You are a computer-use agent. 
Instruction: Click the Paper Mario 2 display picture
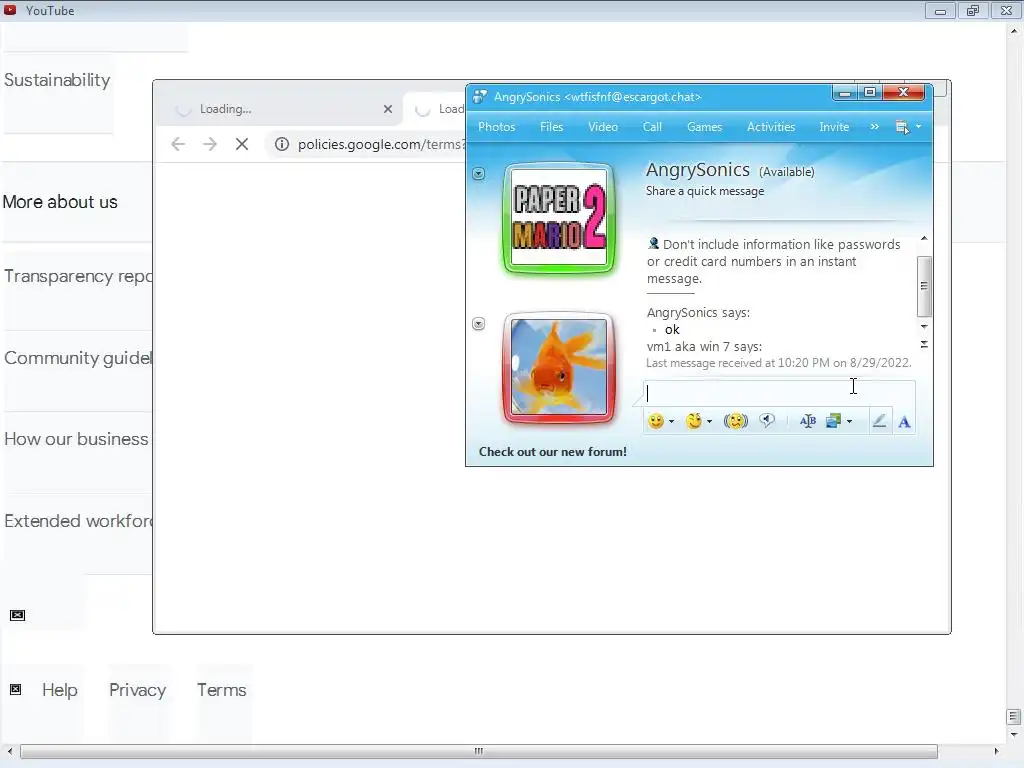[559, 217]
